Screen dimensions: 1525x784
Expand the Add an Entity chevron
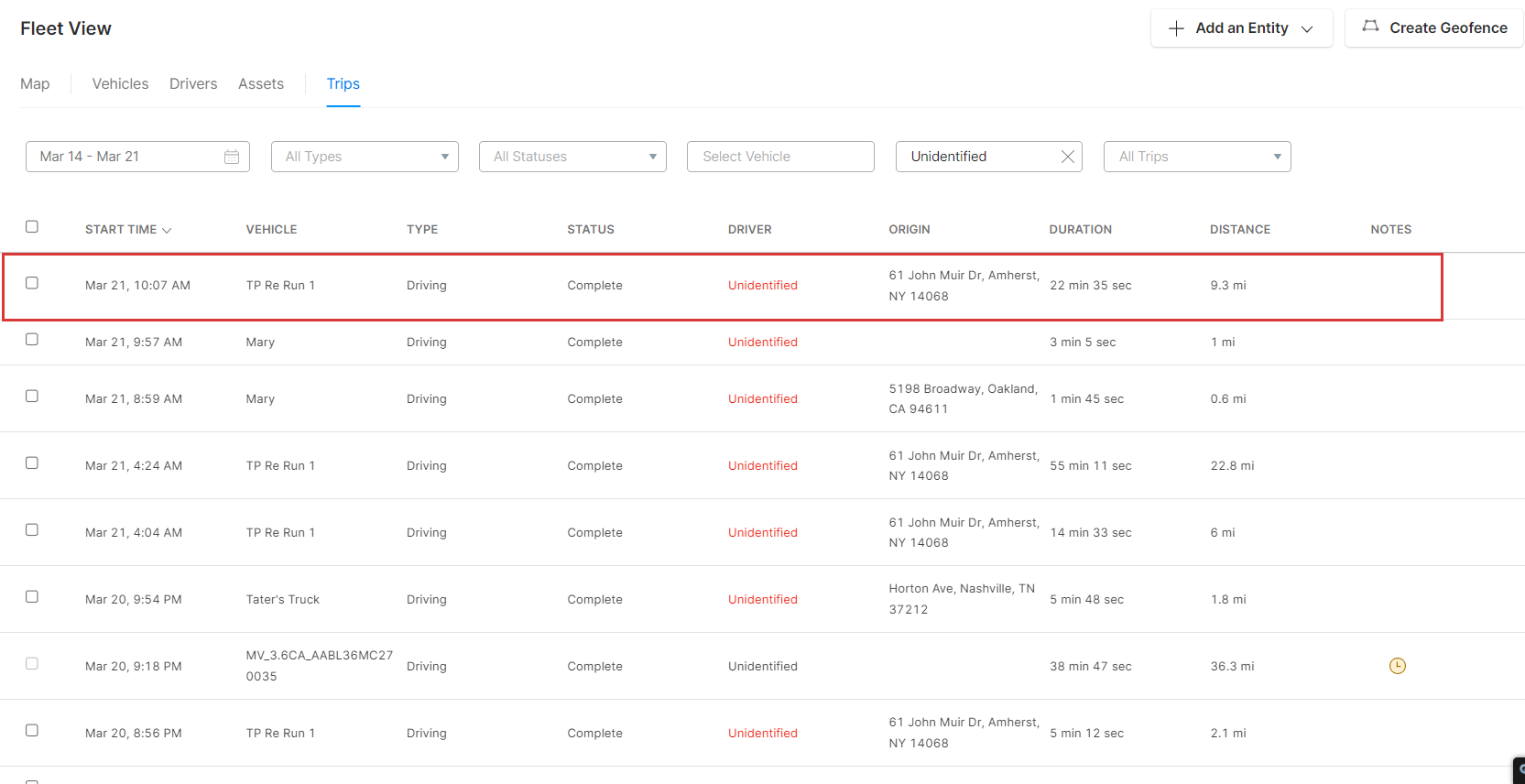[1307, 29]
